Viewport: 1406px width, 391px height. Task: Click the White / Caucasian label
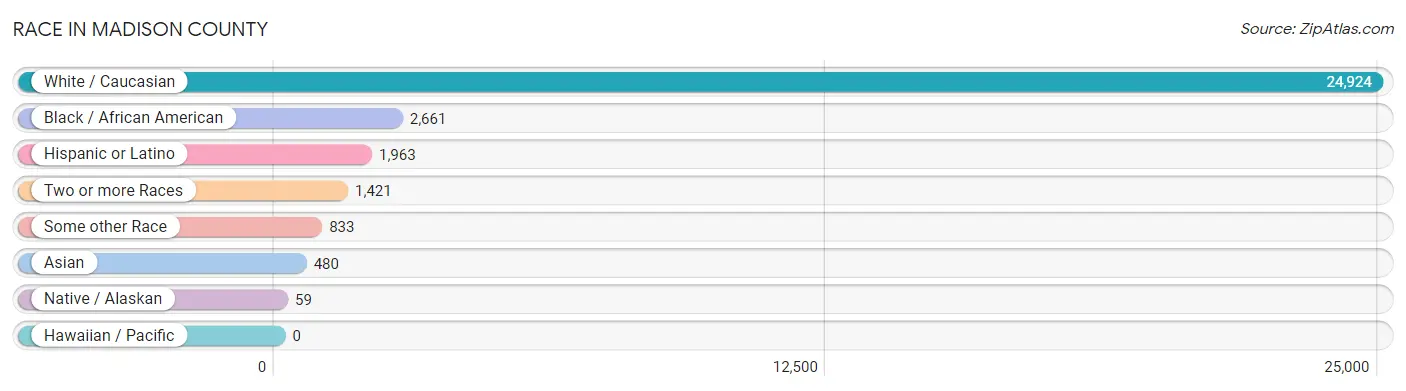tap(109, 82)
